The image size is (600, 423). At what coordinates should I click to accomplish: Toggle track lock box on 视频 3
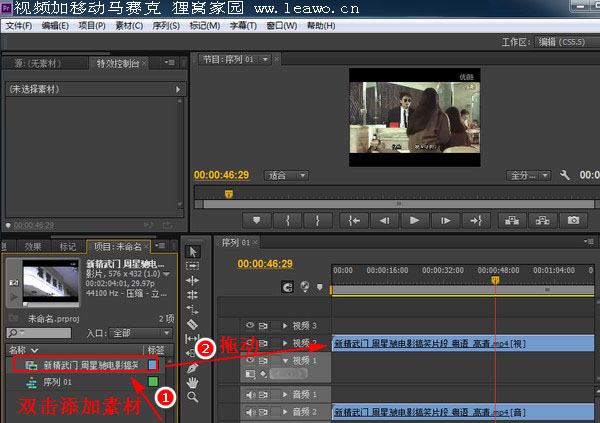pyautogui.click(x=275, y=326)
